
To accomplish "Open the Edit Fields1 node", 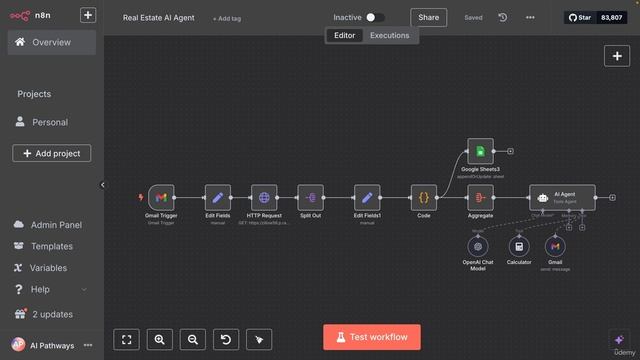I will (x=367, y=198).
